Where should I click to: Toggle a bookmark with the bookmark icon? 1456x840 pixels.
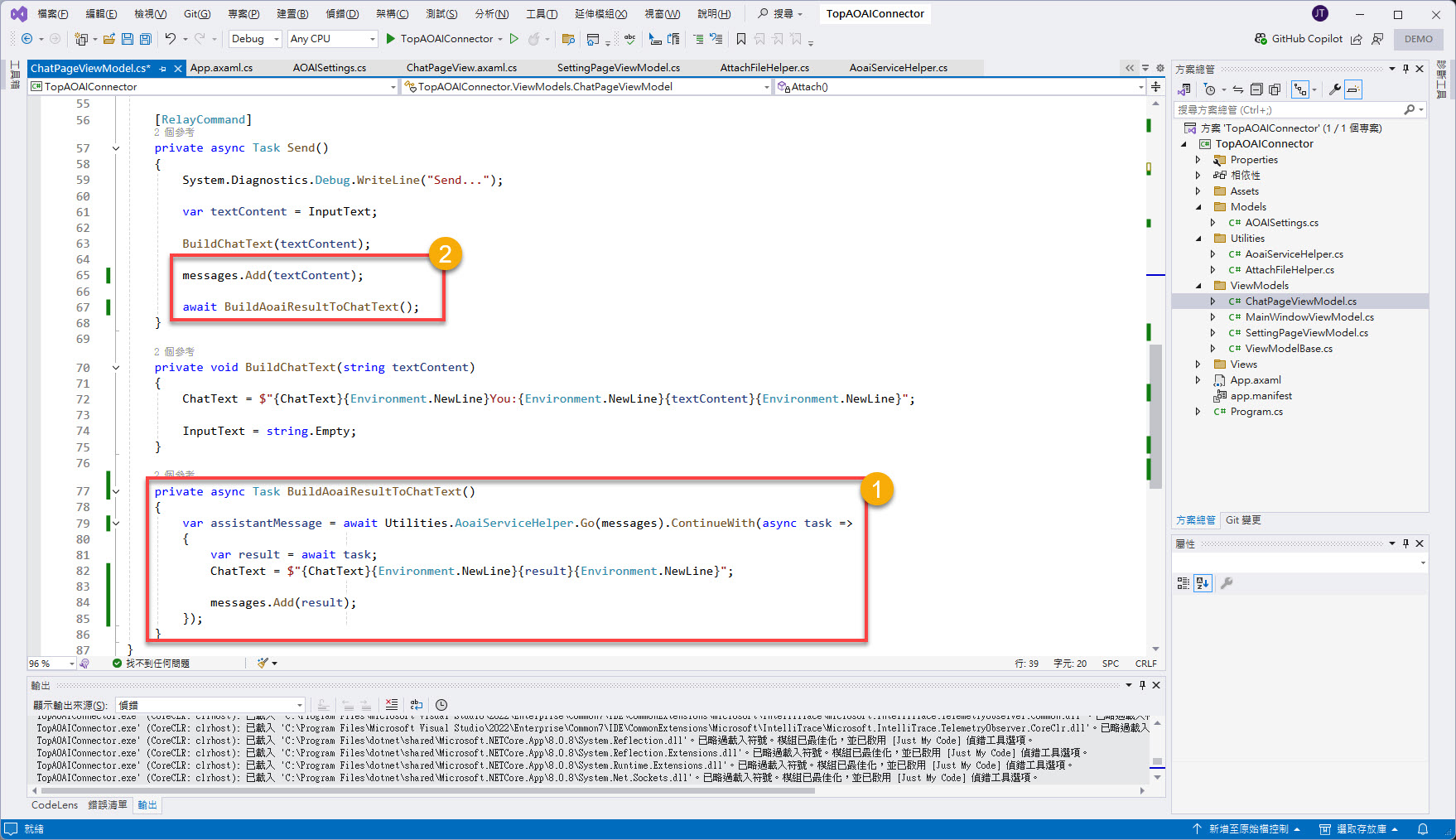tap(741, 39)
